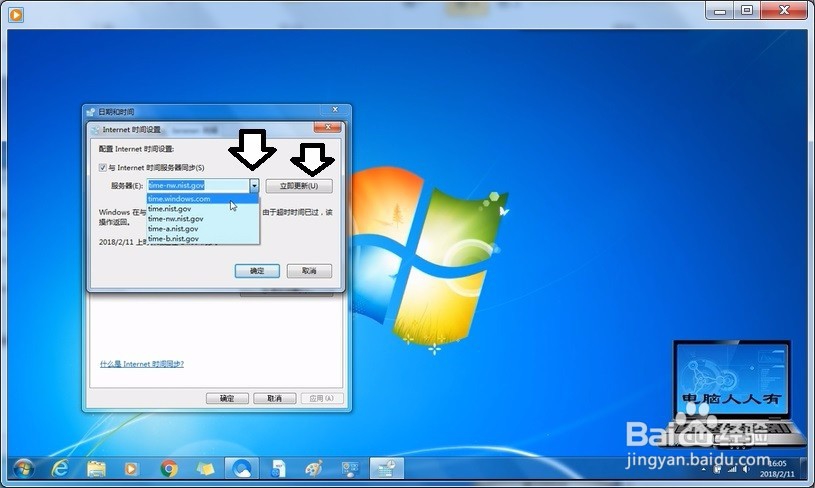Image resolution: width=815 pixels, height=488 pixels.
Task: Show hidden tray icons arrow
Action: [704, 470]
